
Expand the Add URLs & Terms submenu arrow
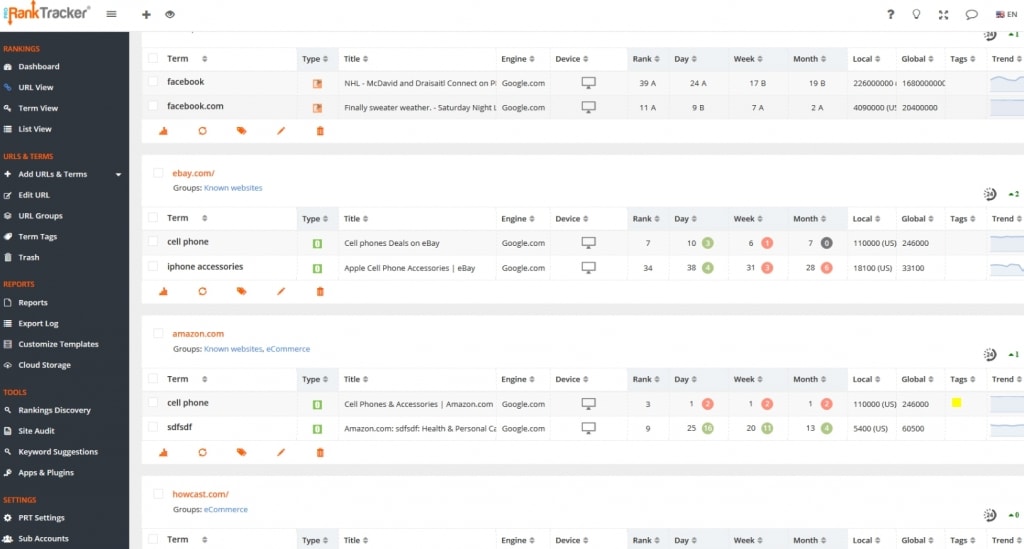[118, 174]
